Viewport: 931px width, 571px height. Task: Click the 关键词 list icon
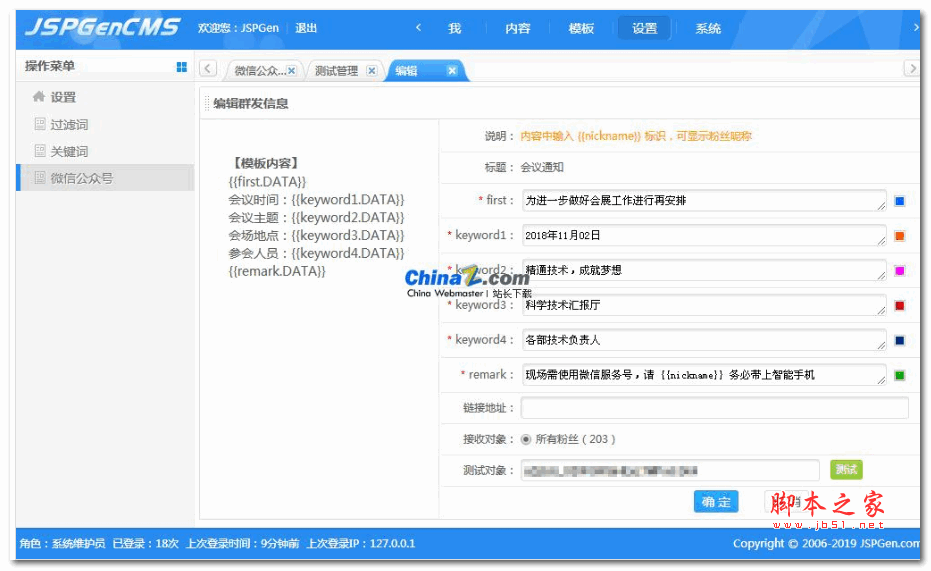40,151
